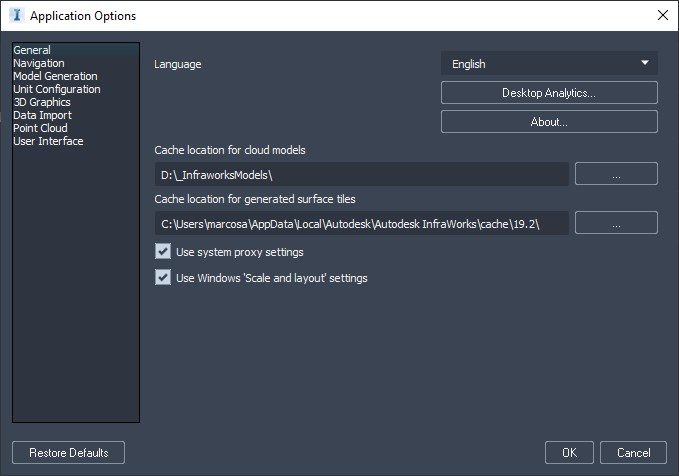Click the Desktop Analytics button
Viewport: 679px width, 476px height.
(549, 93)
